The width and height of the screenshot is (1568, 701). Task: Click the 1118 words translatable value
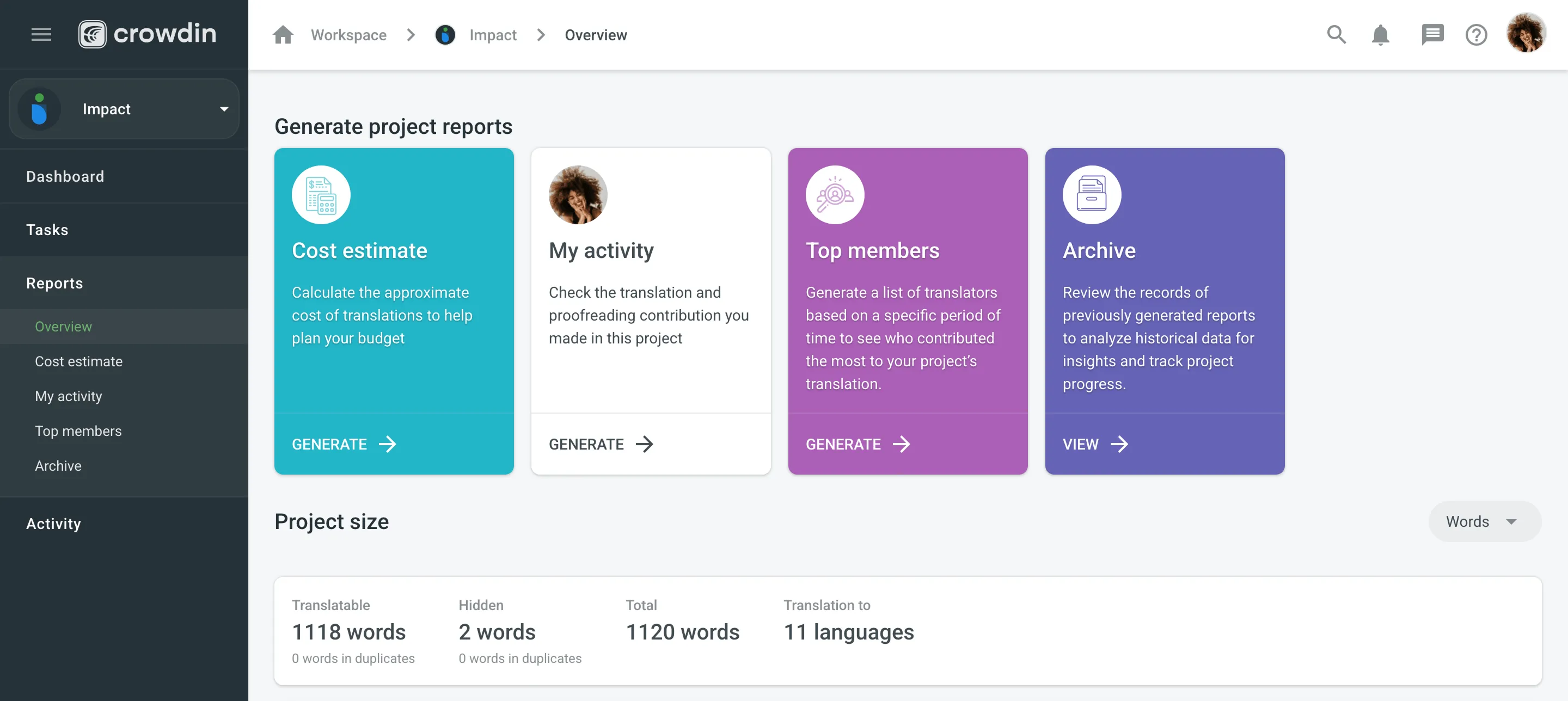[x=349, y=632]
